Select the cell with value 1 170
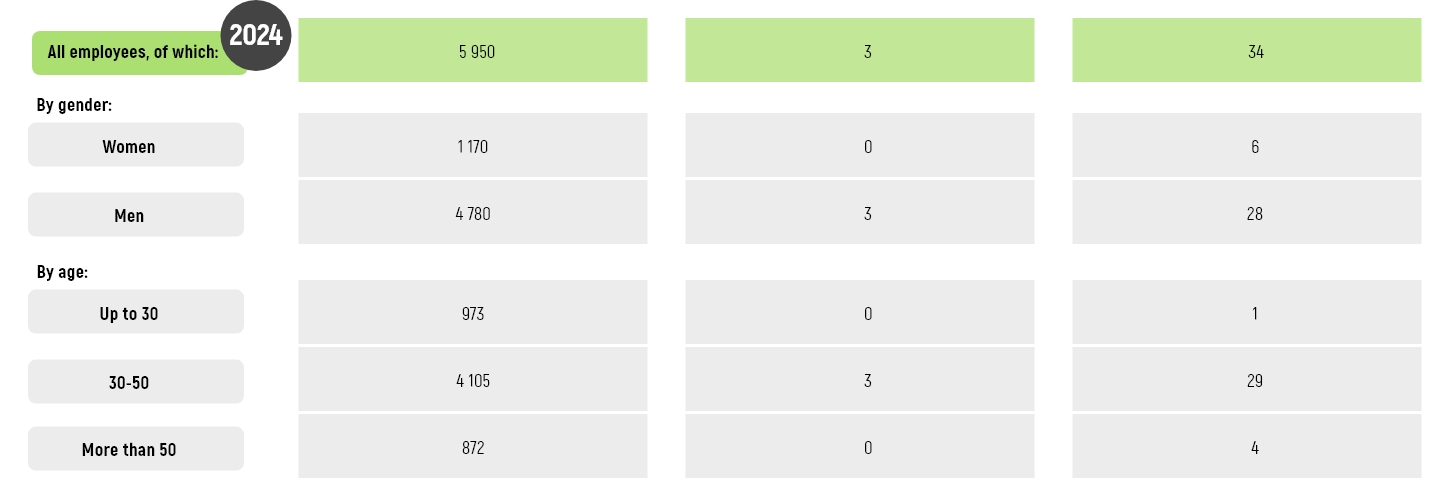Viewport: 1431px width, 478px height. pyautogui.click(x=473, y=146)
